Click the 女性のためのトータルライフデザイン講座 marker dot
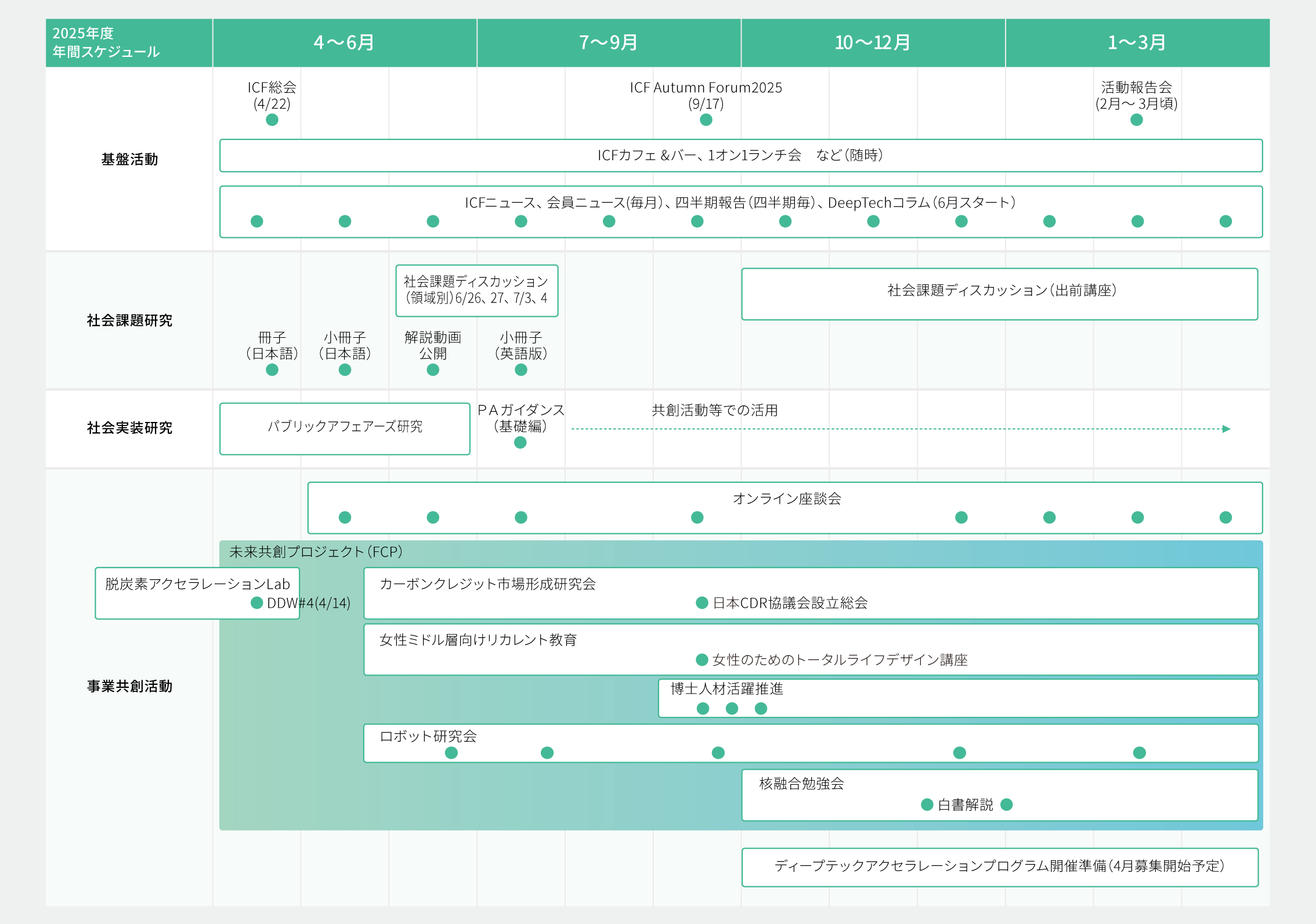1316x924 pixels. coord(702,660)
